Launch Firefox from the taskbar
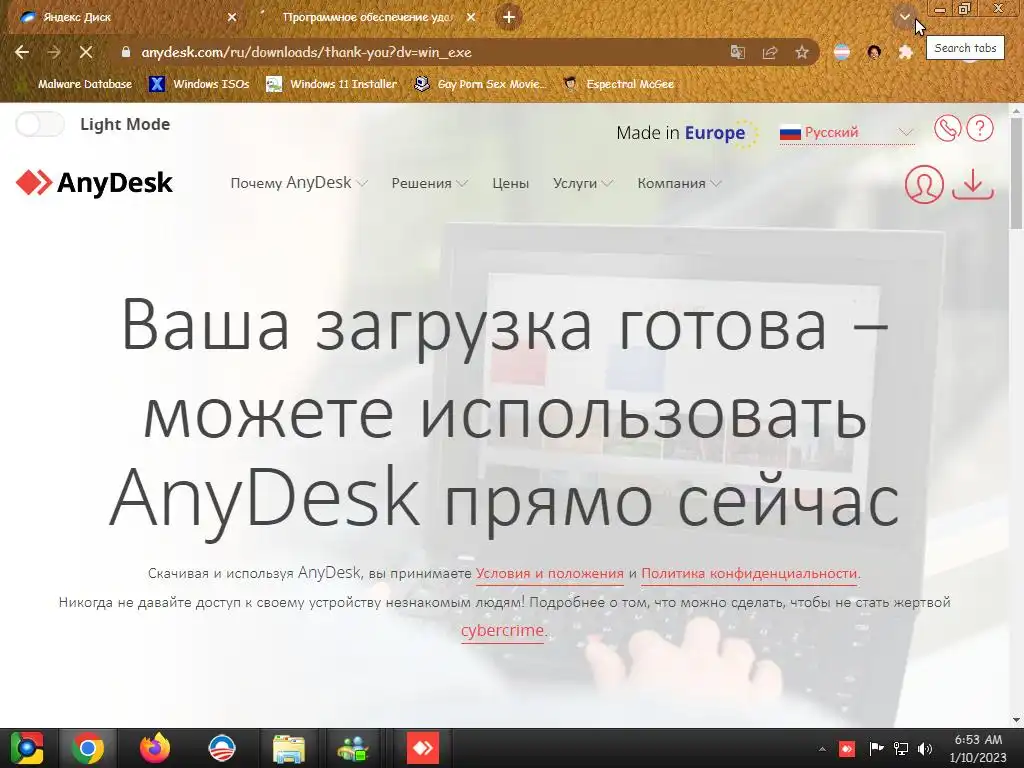Image resolution: width=1024 pixels, height=768 pixels. [155, 748]
